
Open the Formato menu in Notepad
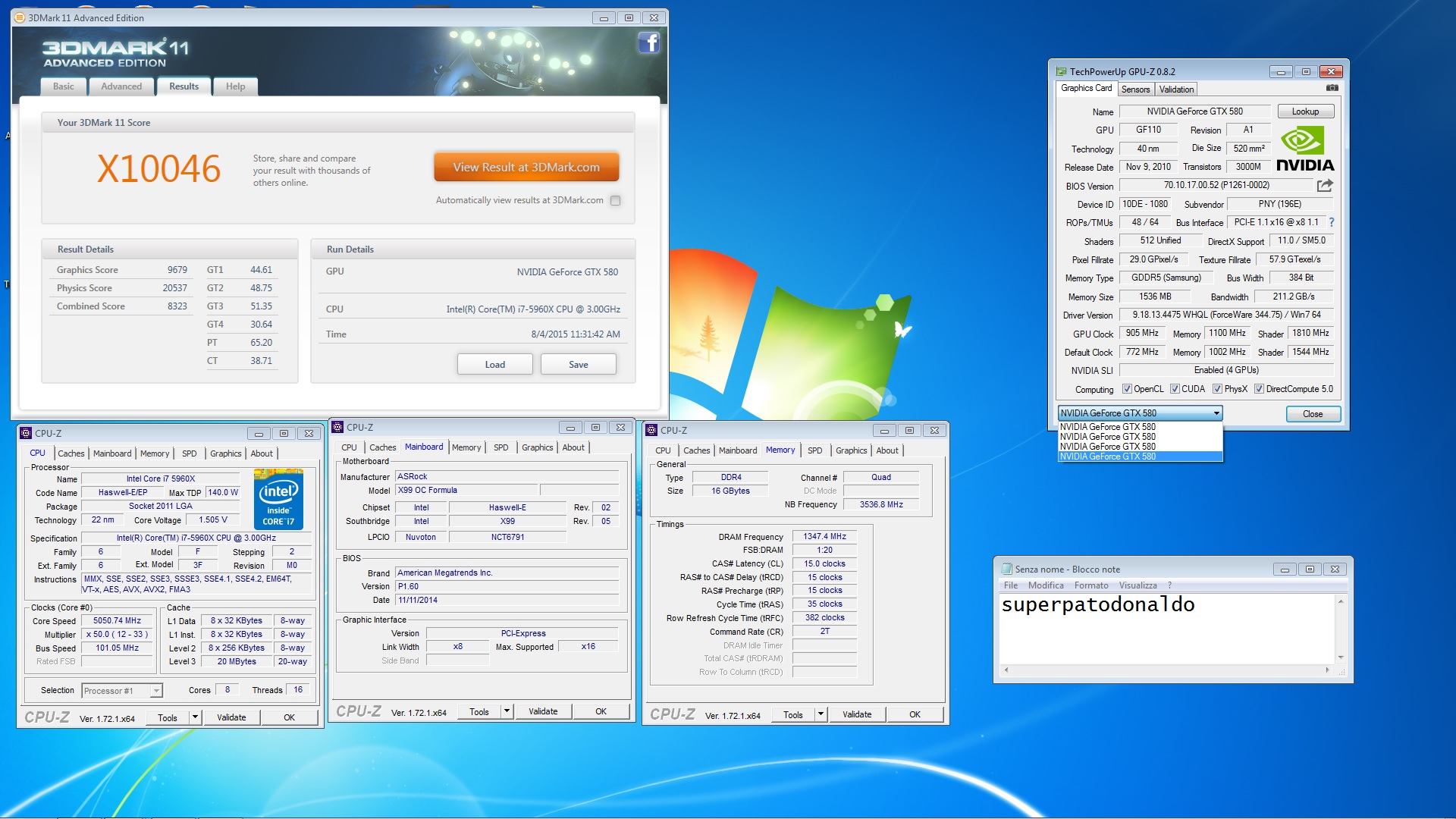[x=1091, y=585]
